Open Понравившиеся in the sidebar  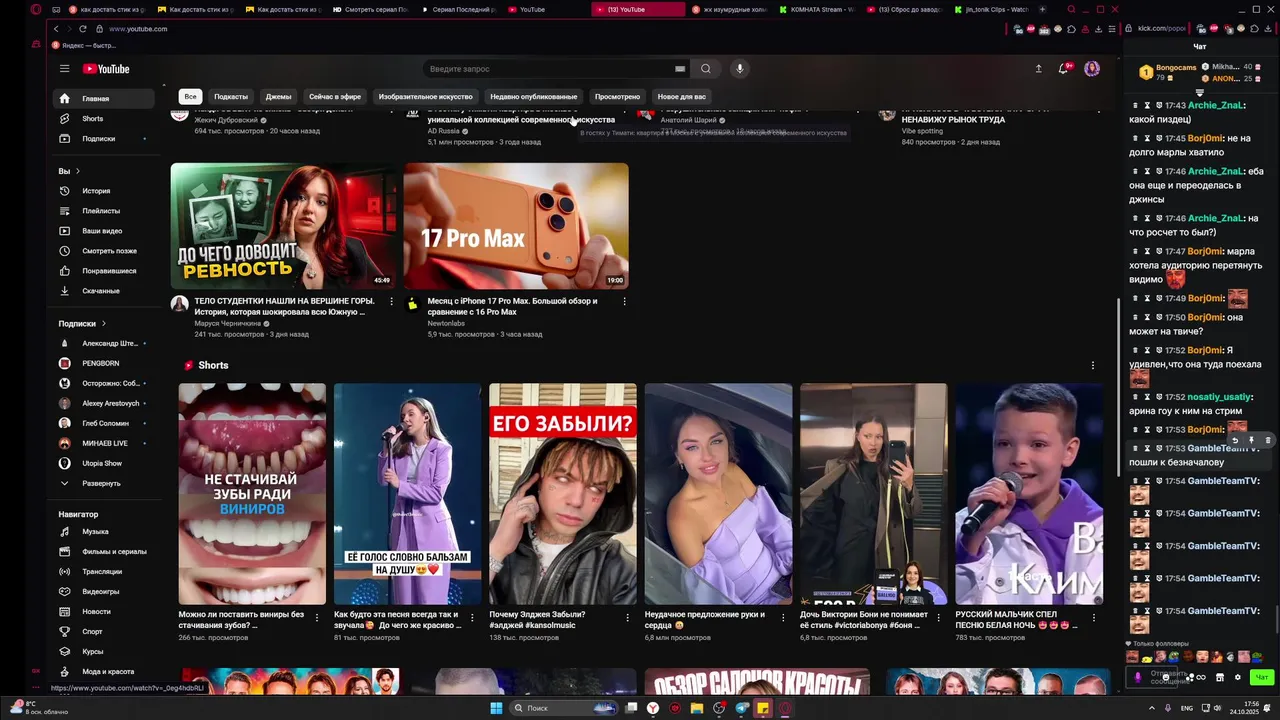click(104, 271)
